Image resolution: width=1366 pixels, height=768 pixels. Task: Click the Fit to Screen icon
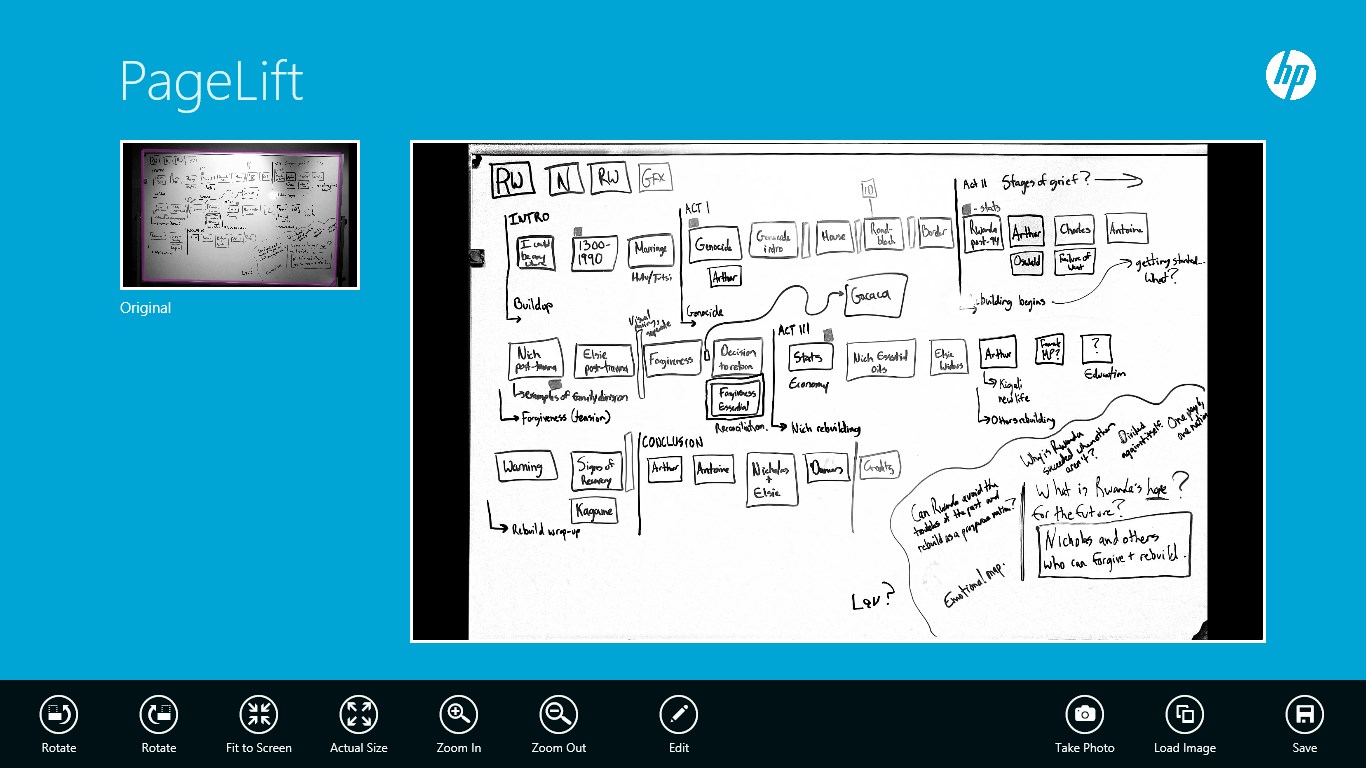259,714
